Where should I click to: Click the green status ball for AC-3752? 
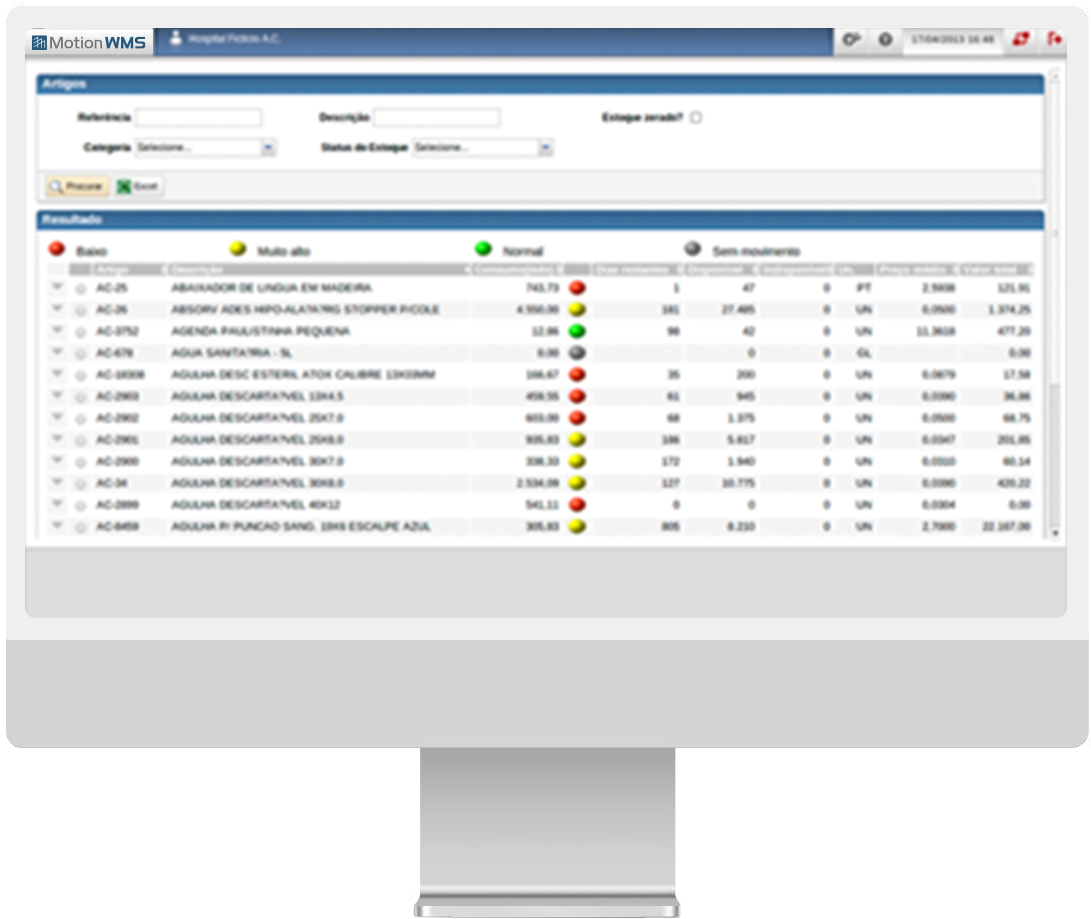(577, 331)
